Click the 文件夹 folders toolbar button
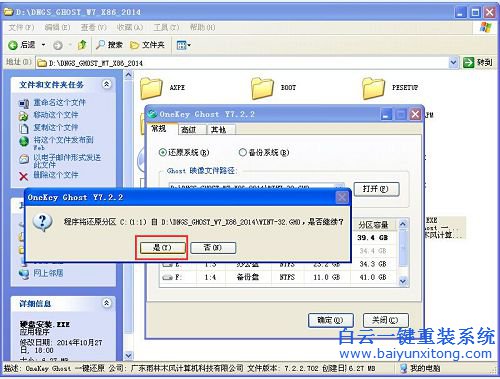This screenshot has width=500, height=379. click(147, 45)
